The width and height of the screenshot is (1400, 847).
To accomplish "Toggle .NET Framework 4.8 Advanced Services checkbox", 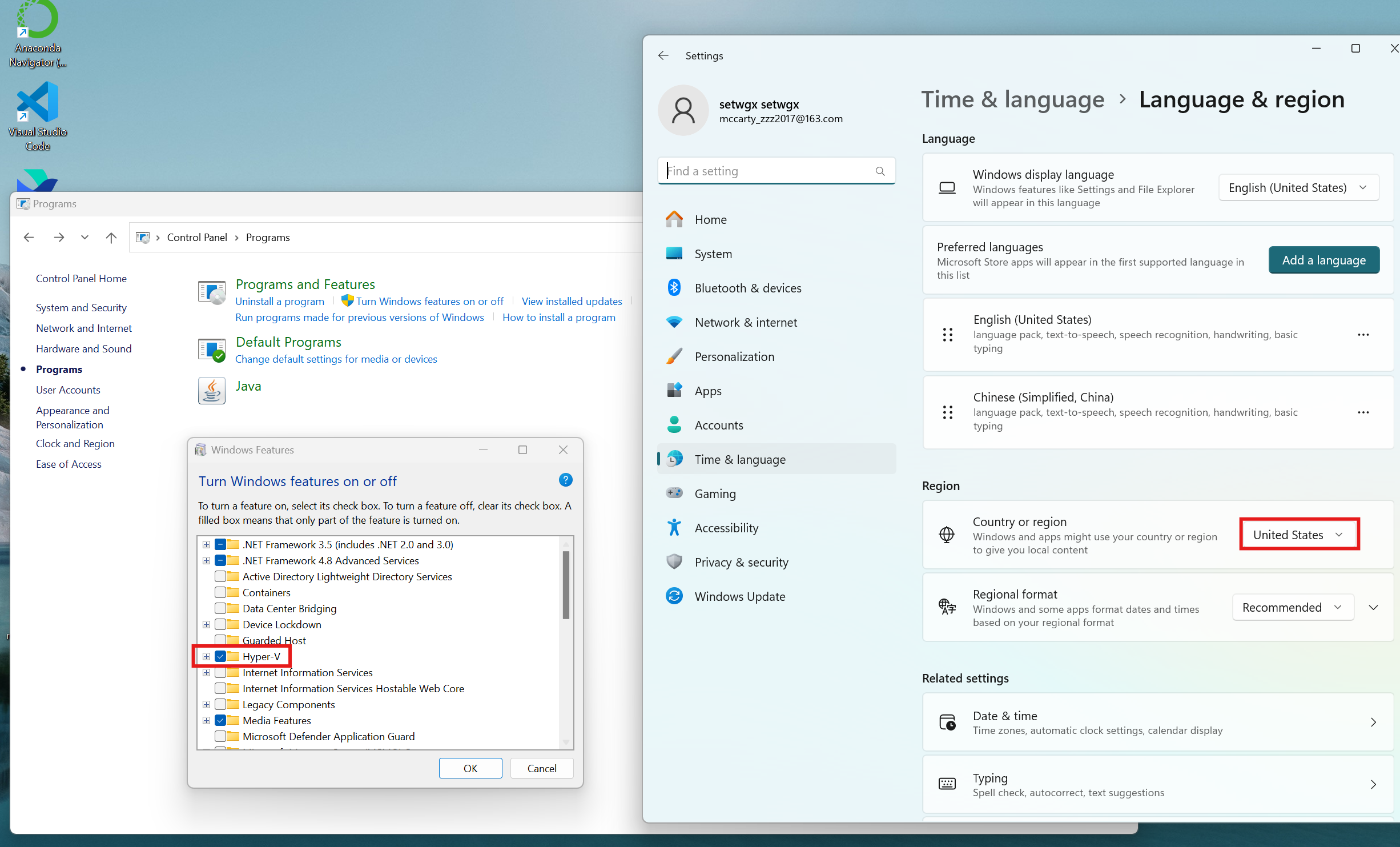I will [x=220, y=561].
